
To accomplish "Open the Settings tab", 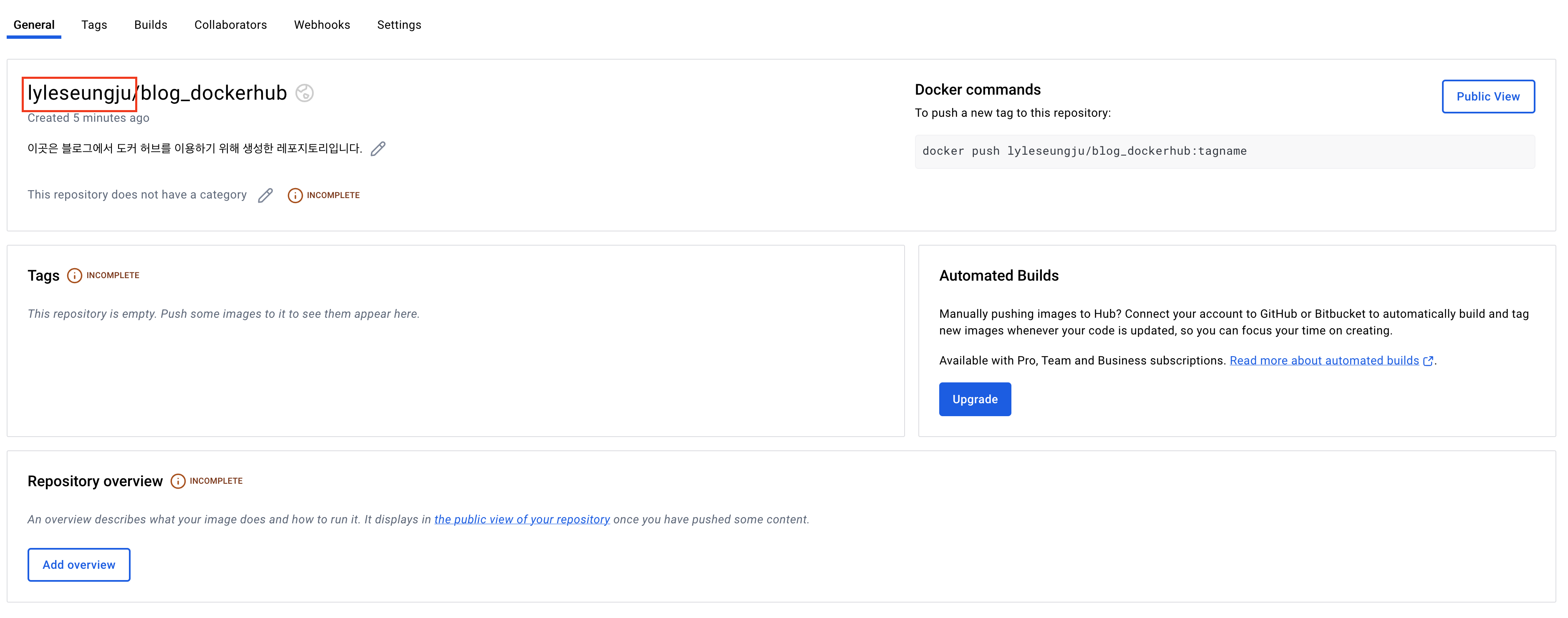I will (x=399, y=25).
